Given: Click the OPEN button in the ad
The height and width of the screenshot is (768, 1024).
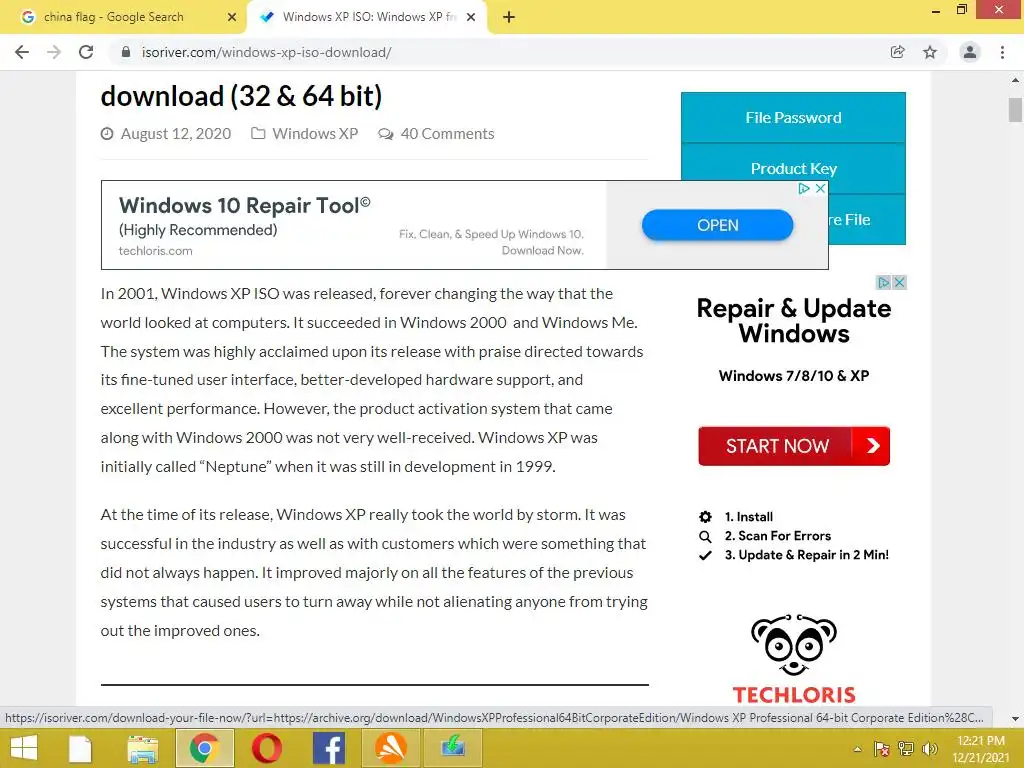Looking at the screenshot, I should (x=718, y=225).
